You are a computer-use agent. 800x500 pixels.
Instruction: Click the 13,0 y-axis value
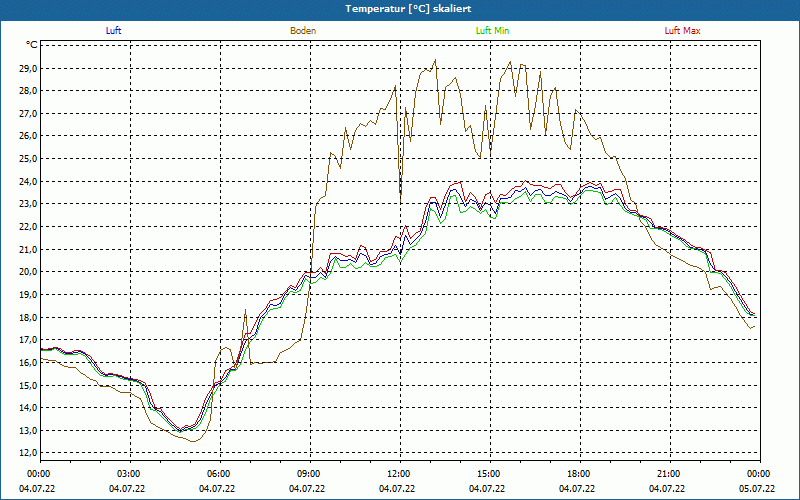29,431
